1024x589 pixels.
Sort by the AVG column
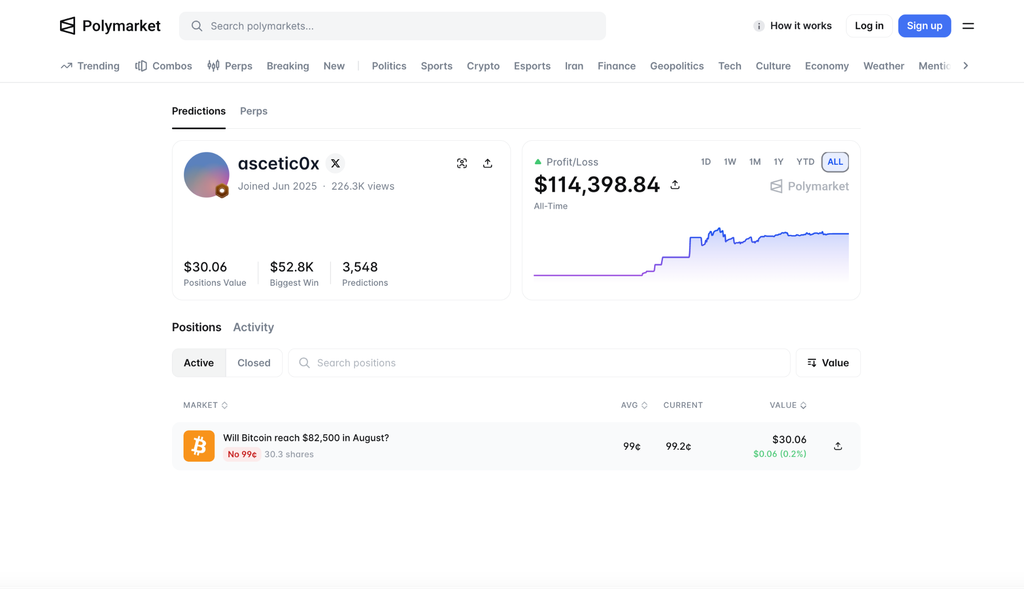pyautogui.click(x=633, y=405)
